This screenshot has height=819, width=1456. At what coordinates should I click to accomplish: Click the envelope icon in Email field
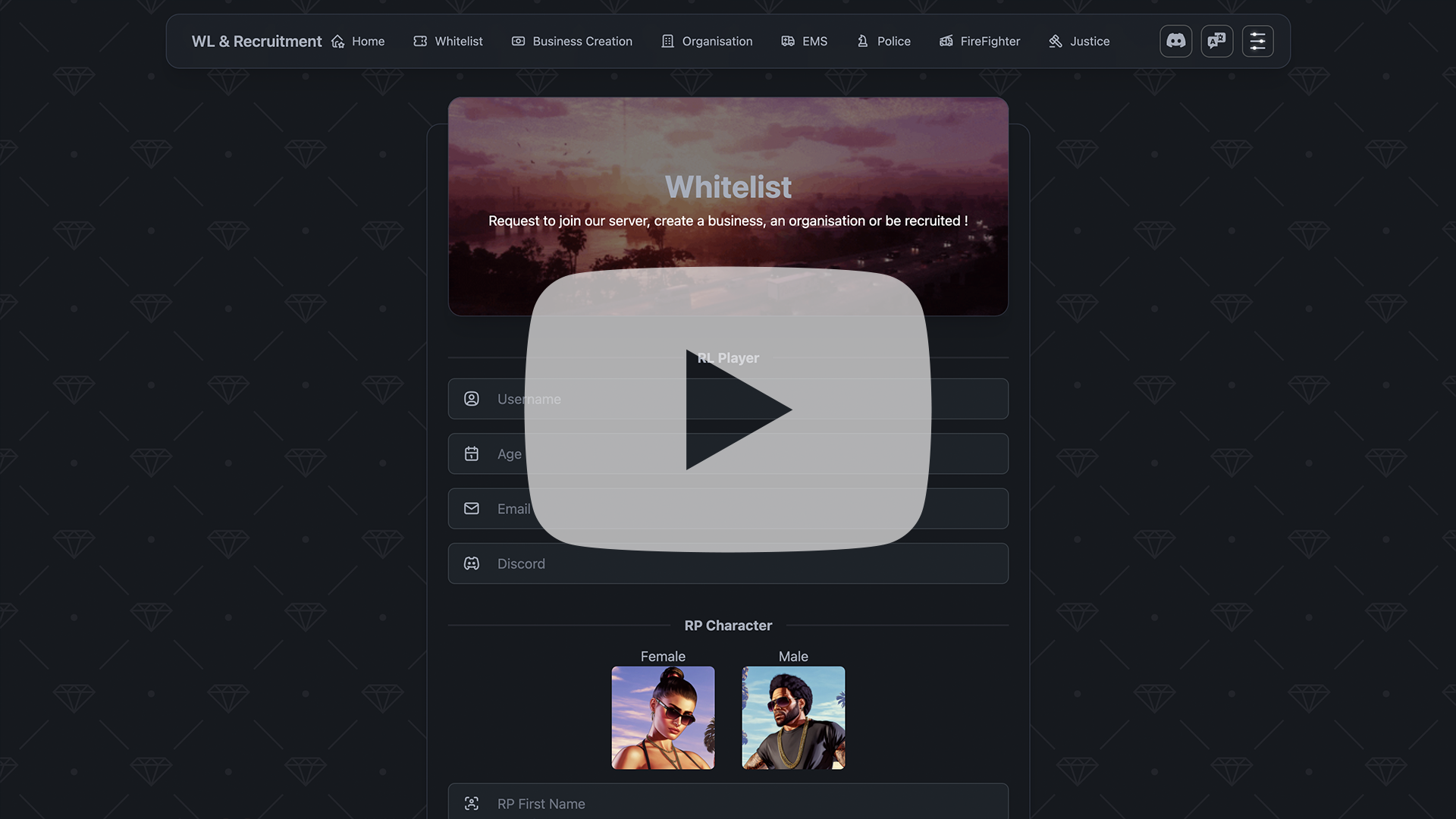coord(472,509)
